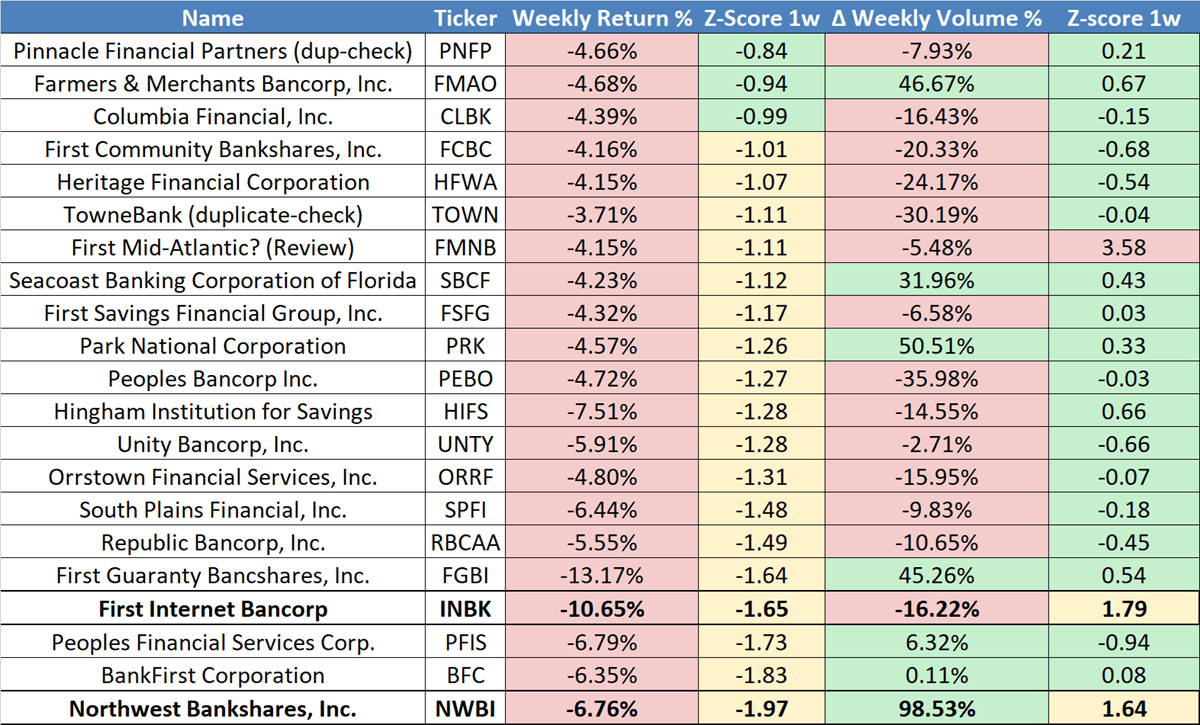Click the bold First Internet Bancorp cell
This screenshot has height=725, width=1200.
[212, 609]
